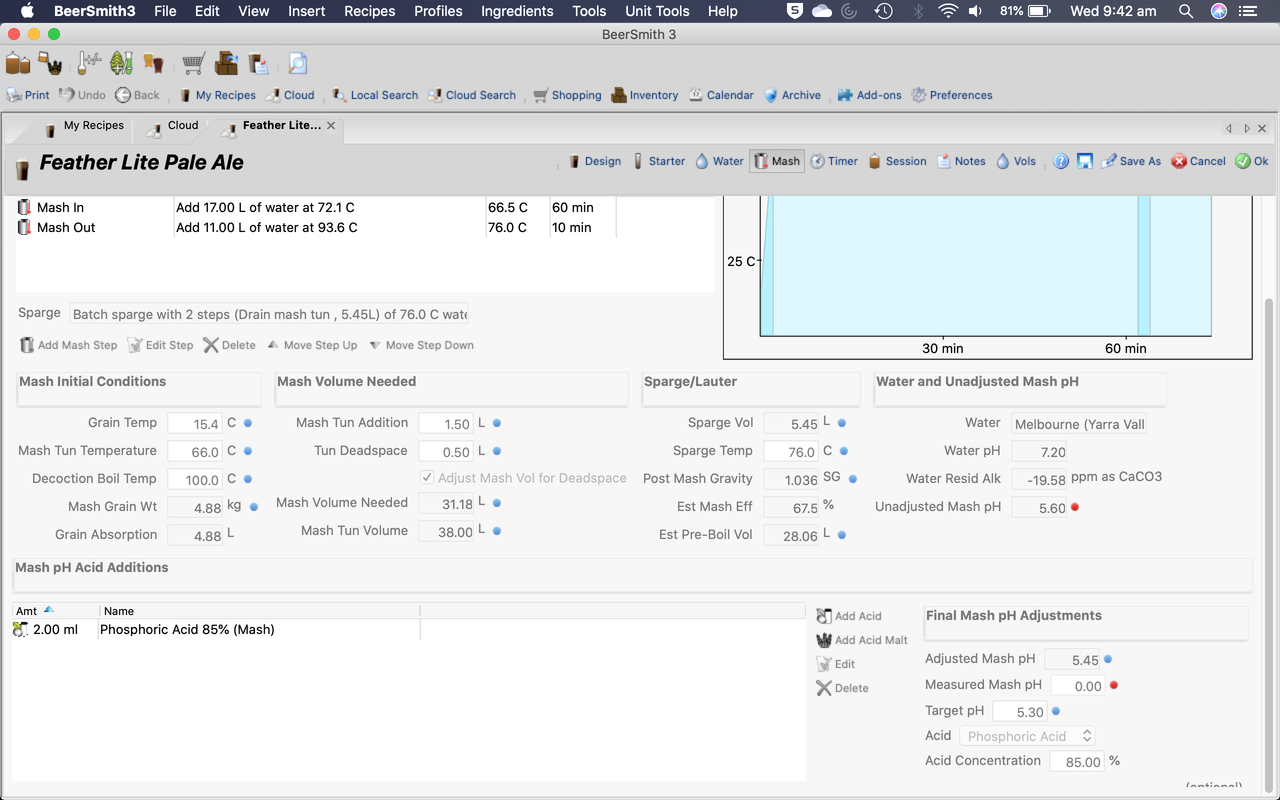Close the Feather Lite document tab
The image size is (1280, 800).
[331, 126]
